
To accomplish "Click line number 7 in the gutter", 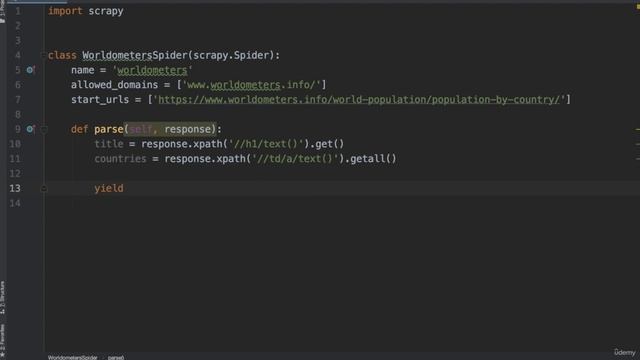I will pyautogui.click(x=18, y=100).
